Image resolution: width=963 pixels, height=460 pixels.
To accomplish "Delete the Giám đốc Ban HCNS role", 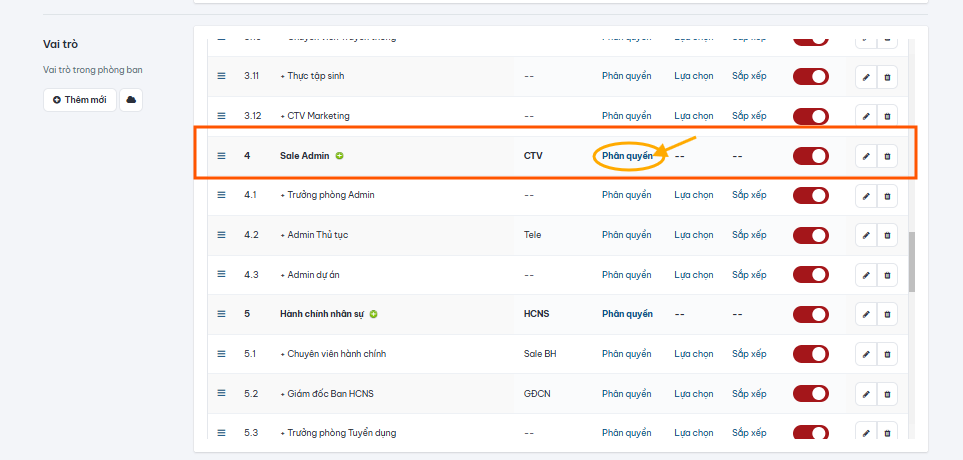I will pyautogui.click(x=887, y=394).
